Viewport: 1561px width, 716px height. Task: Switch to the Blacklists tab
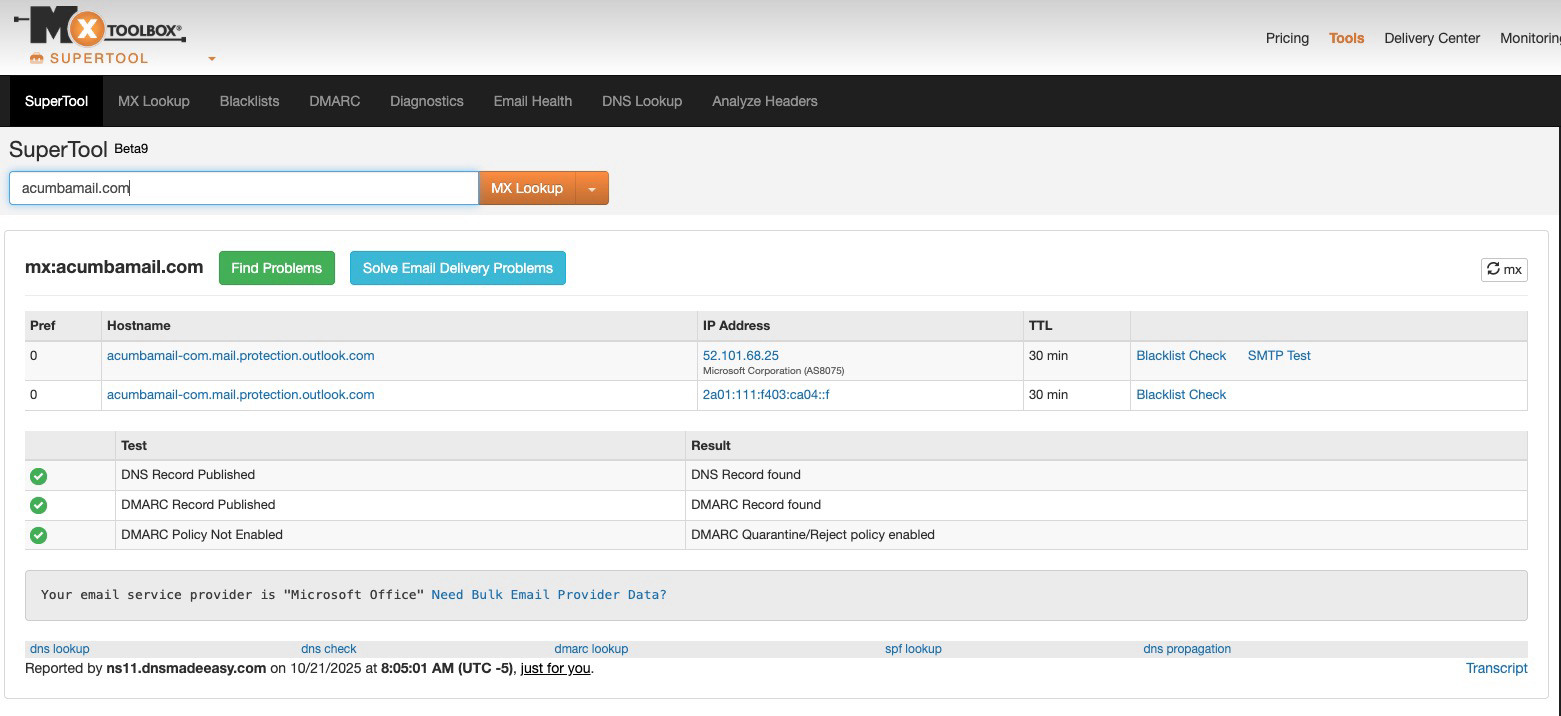(249, 101)
